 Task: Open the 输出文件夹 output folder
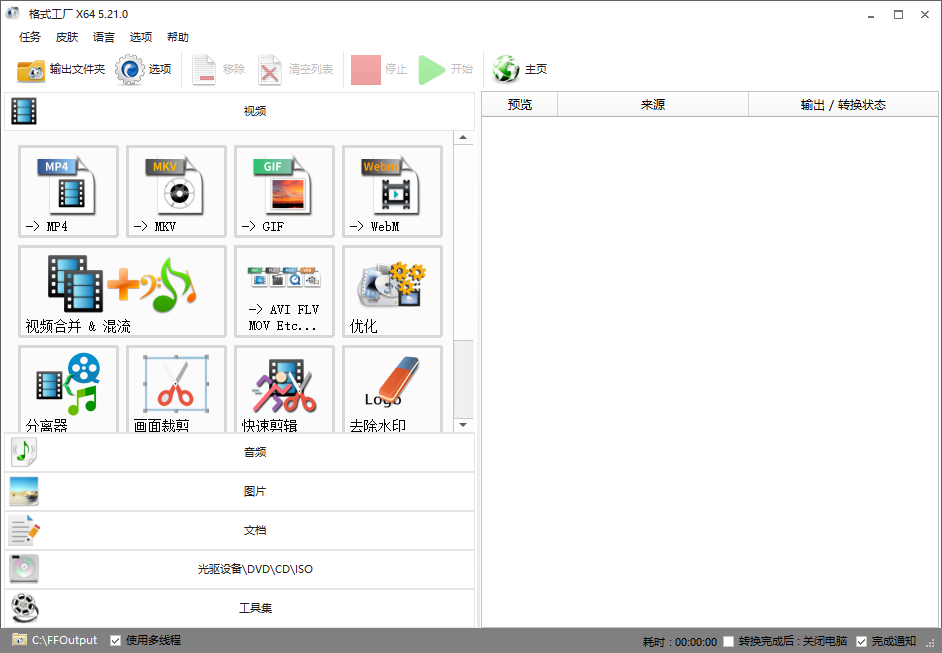pos(61,70)
